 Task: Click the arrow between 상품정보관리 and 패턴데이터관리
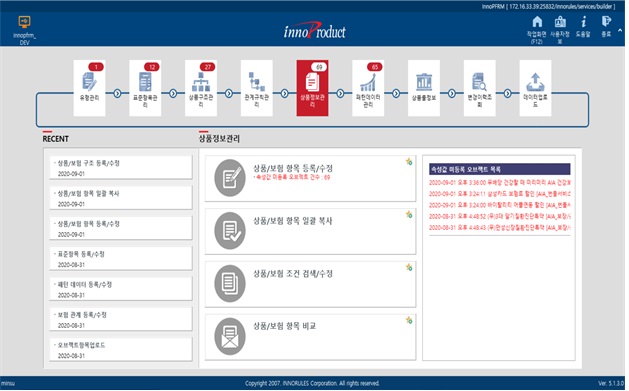(x=341, y=93)
